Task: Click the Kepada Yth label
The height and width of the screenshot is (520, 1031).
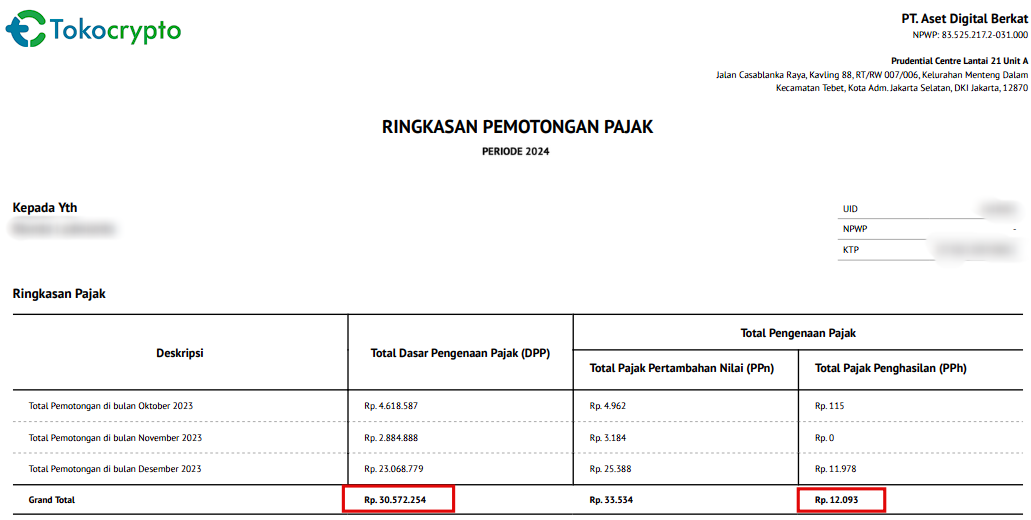Action: (45, 208)
